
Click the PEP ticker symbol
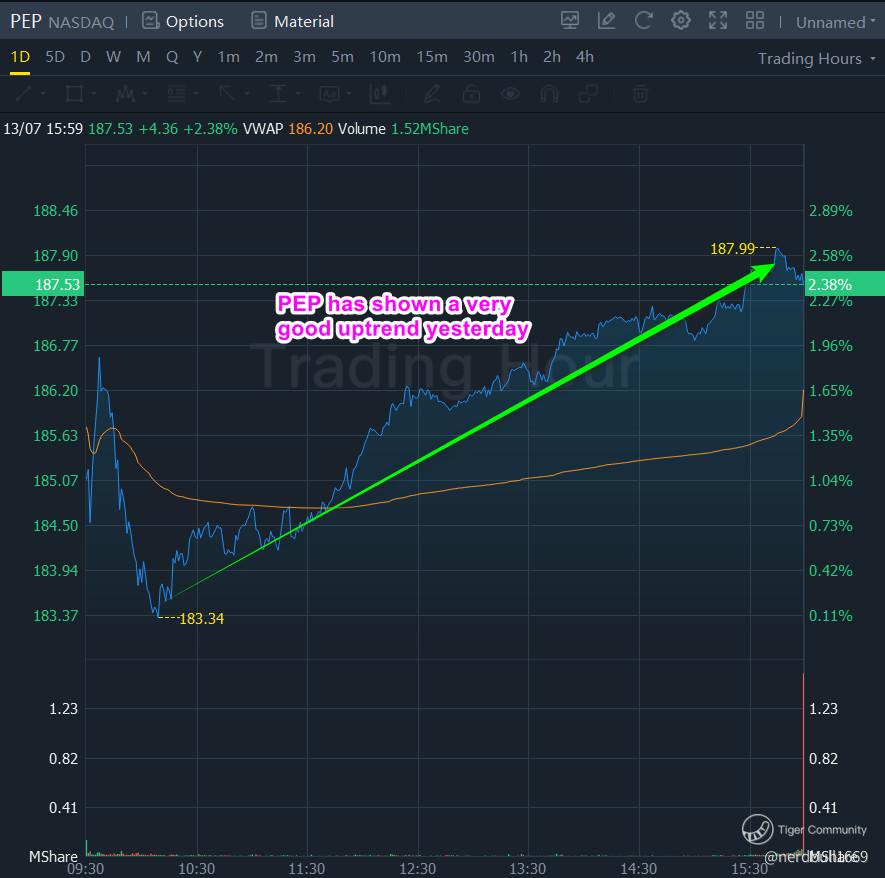[25, 21]
